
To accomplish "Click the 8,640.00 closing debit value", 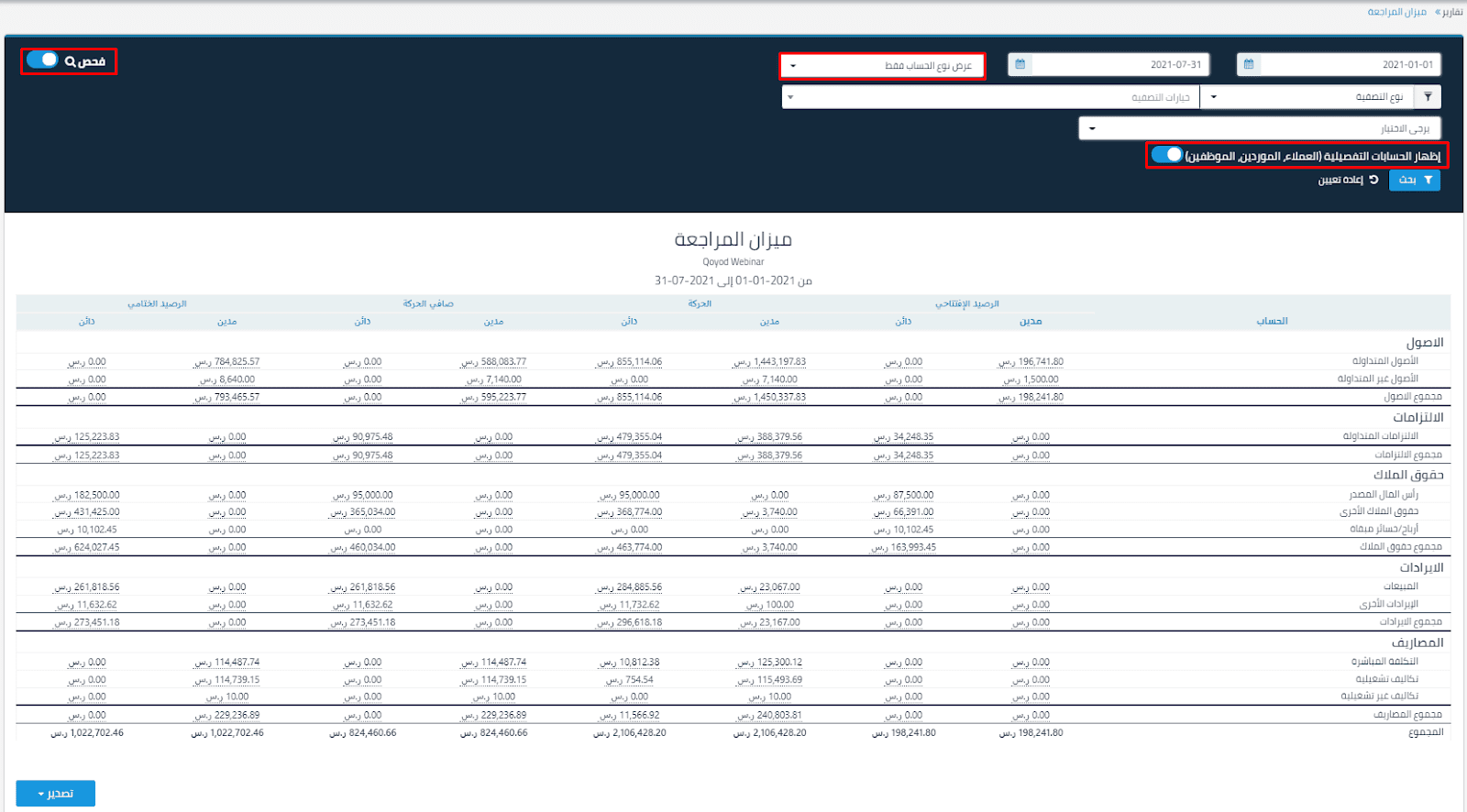I will tap(226, 379).
